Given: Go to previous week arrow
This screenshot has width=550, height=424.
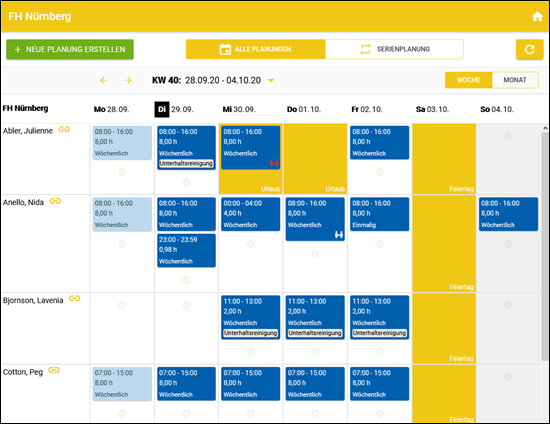Looking at the screenshot, I should [103, 80].
